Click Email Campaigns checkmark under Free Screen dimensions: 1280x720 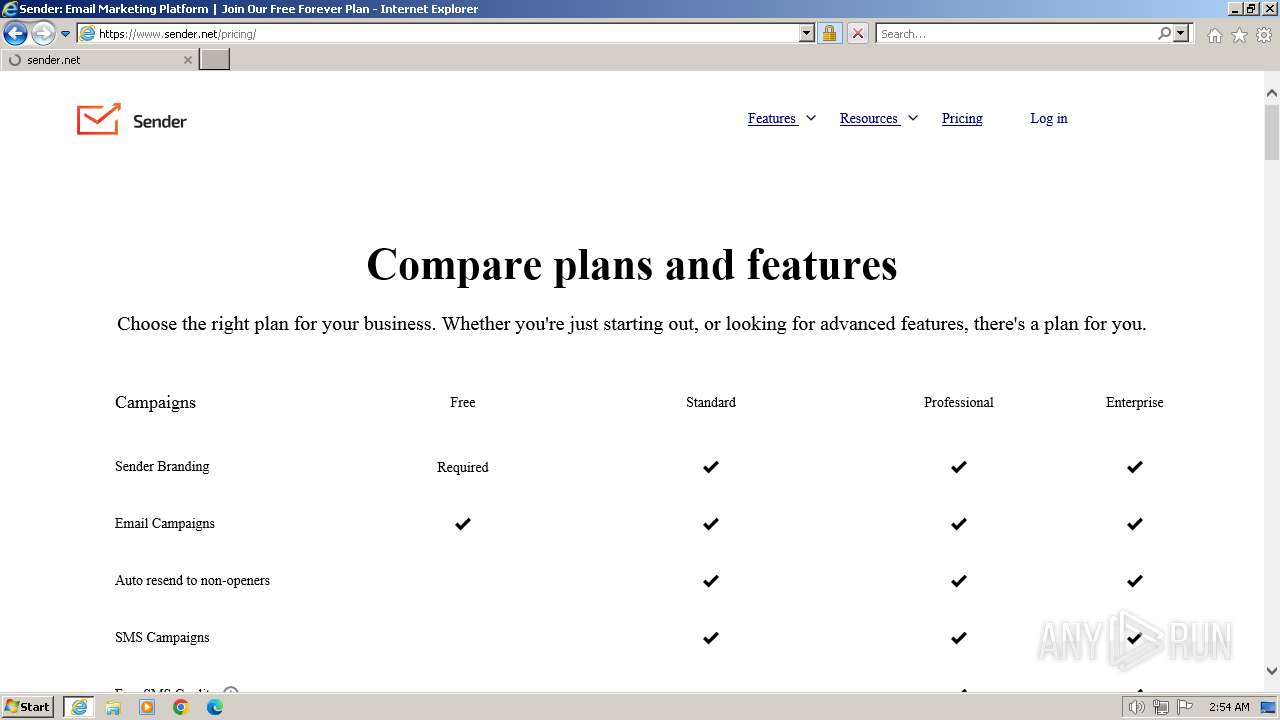tap(463, 524)
